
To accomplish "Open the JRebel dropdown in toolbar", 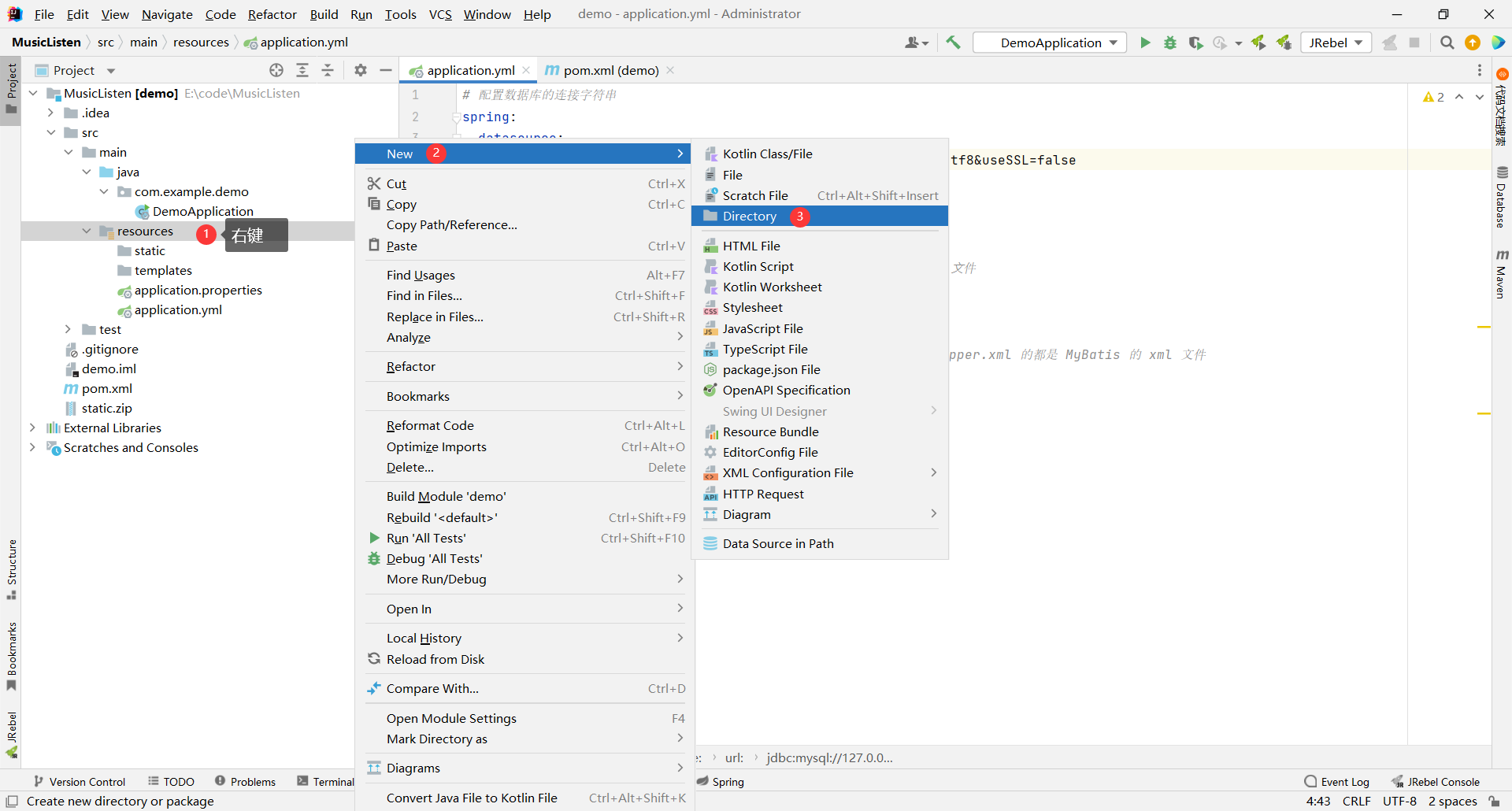I will pos(1336,43).
